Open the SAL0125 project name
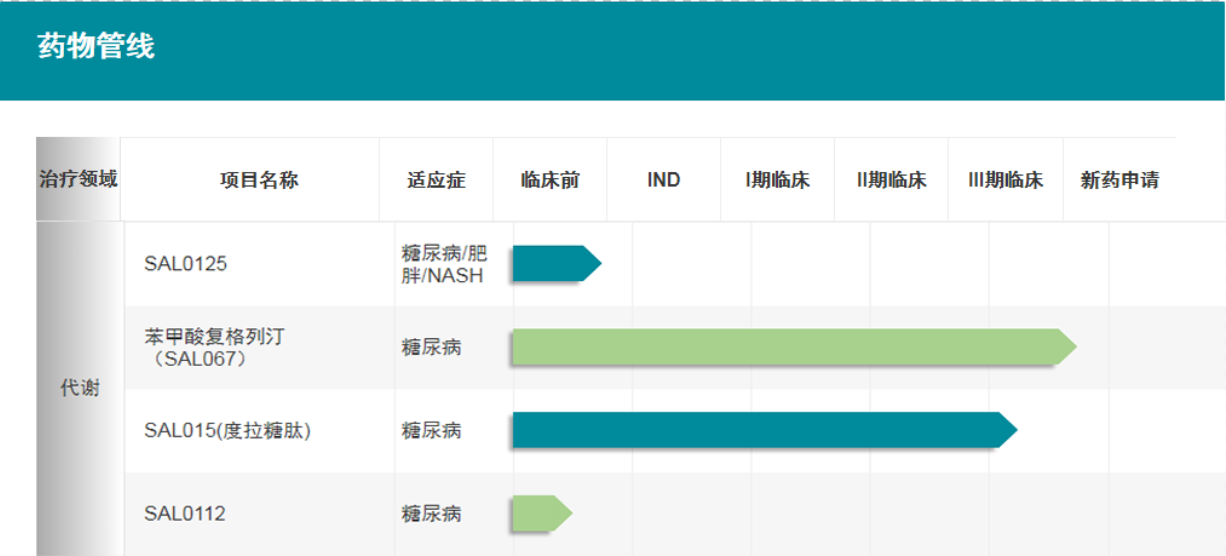 point(185,264)
